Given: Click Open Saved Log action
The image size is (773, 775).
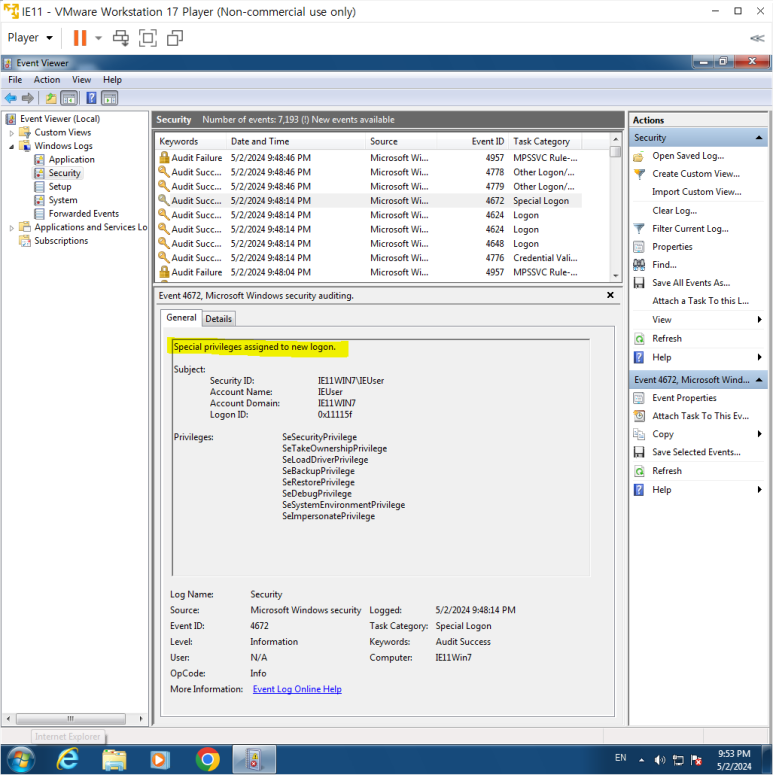Looking at the screenshot, I should (x=688, y=156).
